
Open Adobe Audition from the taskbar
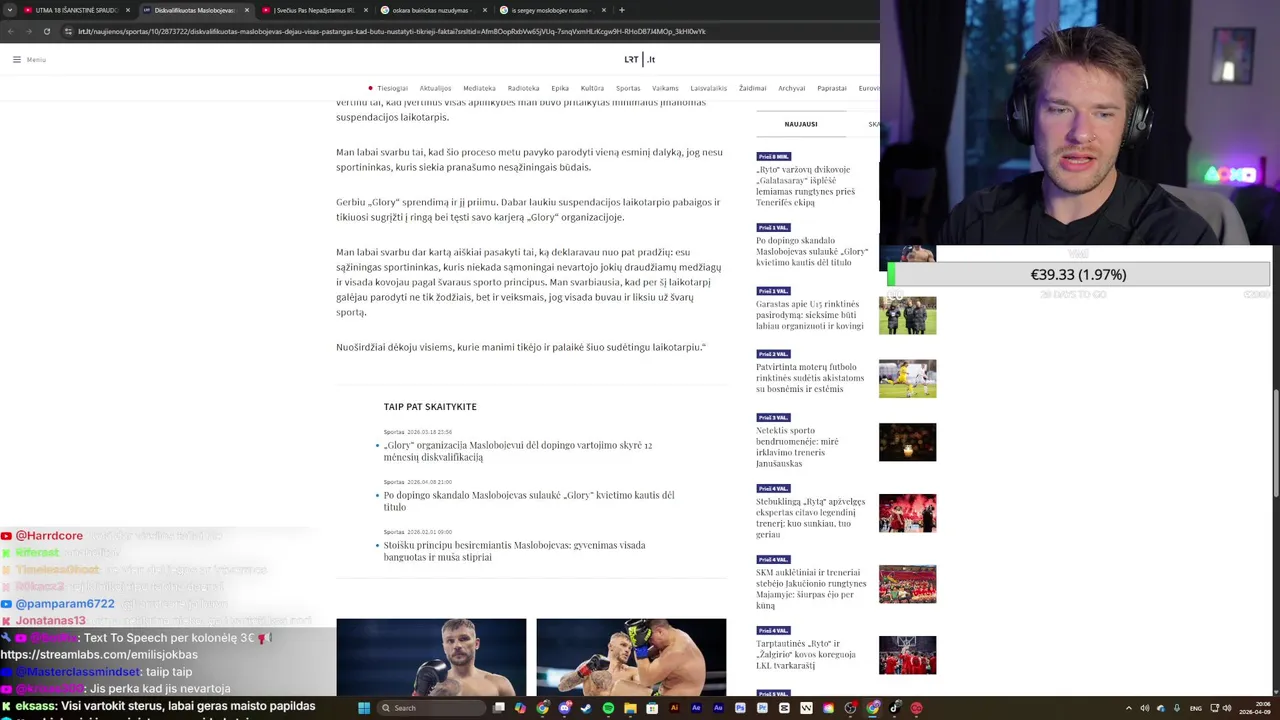[x=718, y=708]
